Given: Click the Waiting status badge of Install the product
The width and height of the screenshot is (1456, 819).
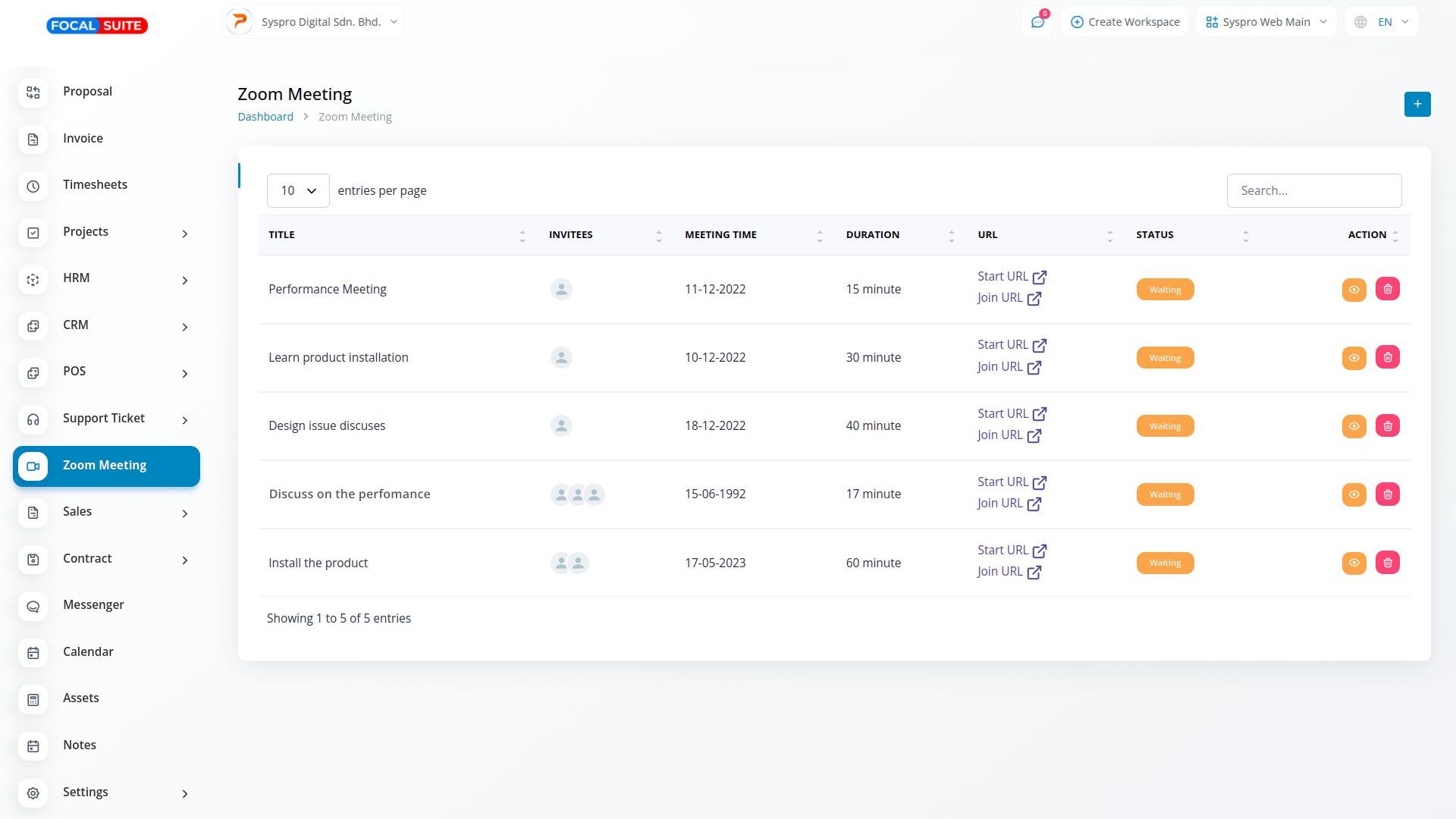Looking at the screenshot, I should tap(1165, 563).
